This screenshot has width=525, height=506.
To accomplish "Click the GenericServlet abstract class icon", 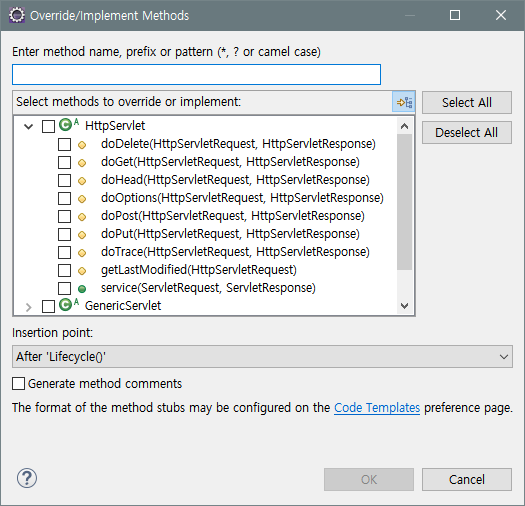I will 69,305.
